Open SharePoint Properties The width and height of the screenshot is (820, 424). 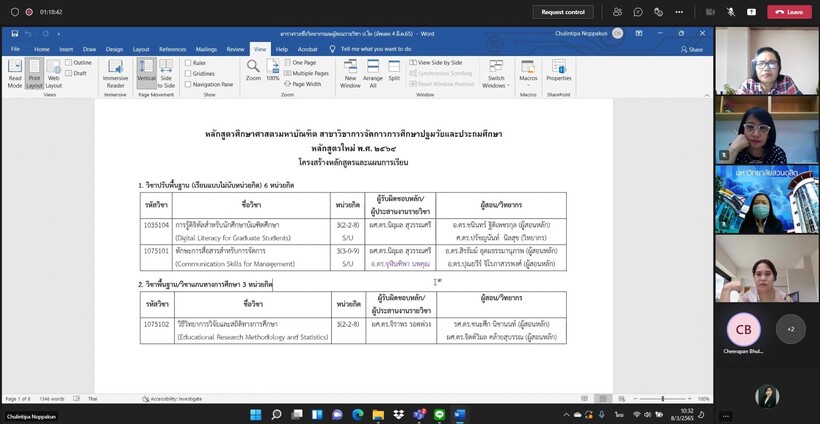(559, 70)
